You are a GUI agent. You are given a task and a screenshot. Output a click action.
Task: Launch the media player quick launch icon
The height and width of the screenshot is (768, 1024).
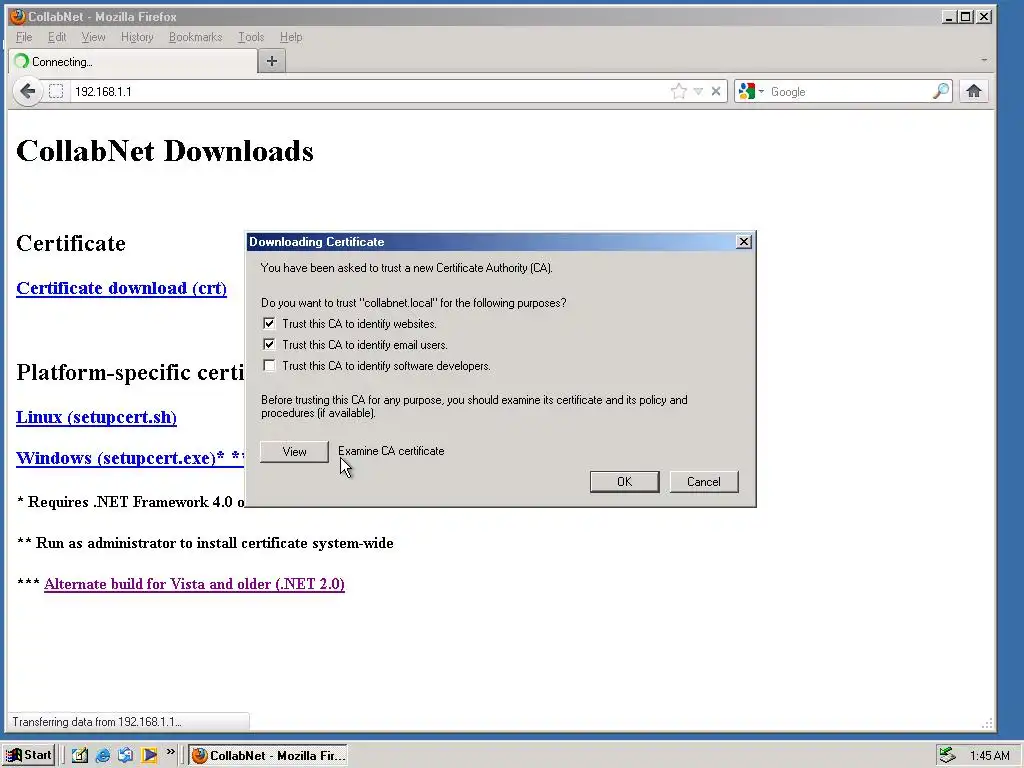[149, 755]
